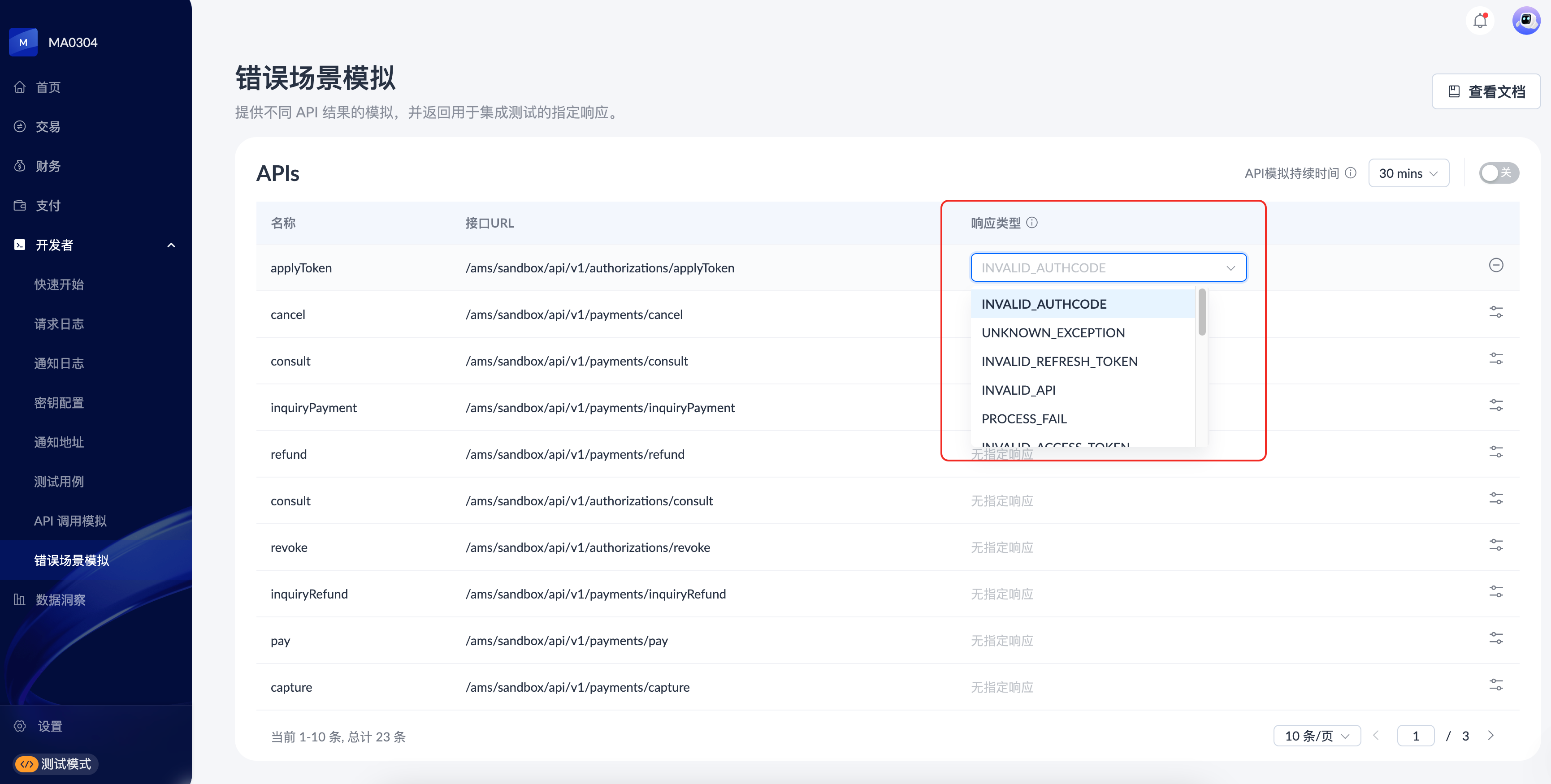
Task: Open settings icon for capture row
Action: [x=1495, y=685]
